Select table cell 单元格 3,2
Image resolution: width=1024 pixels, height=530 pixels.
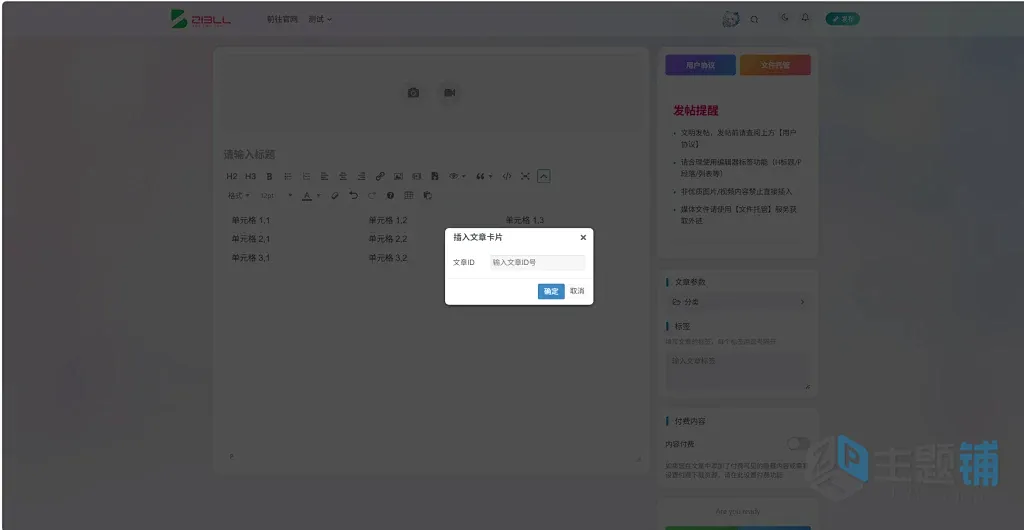click(x=388, y=258)
